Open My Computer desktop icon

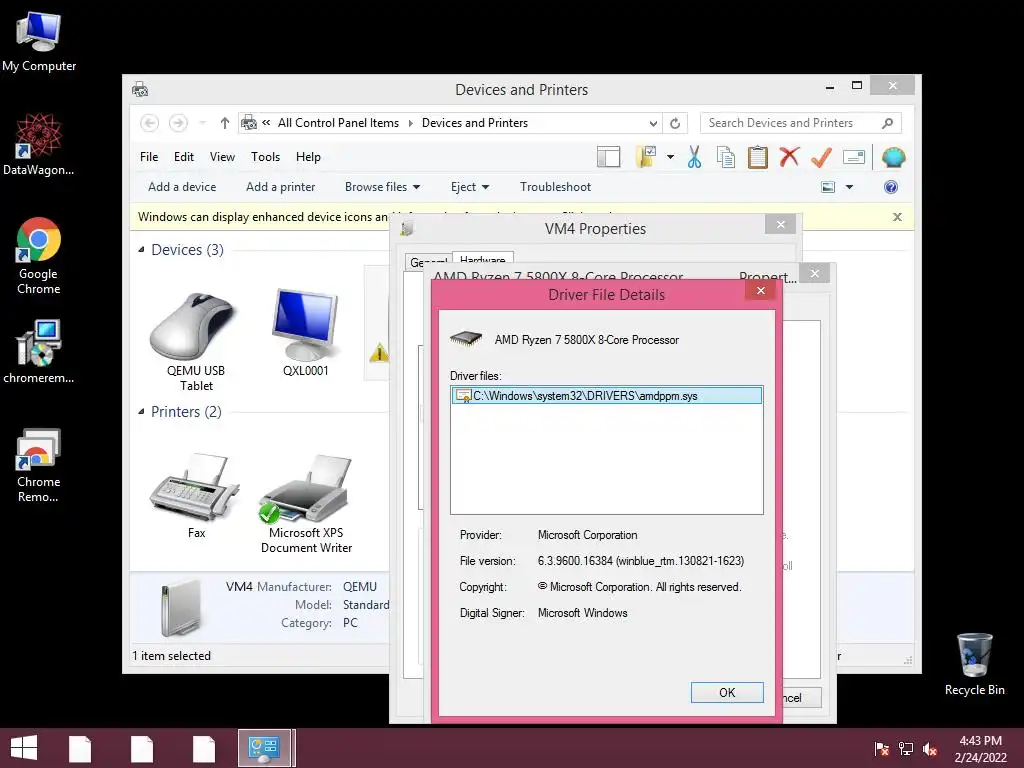click(39, 42)
